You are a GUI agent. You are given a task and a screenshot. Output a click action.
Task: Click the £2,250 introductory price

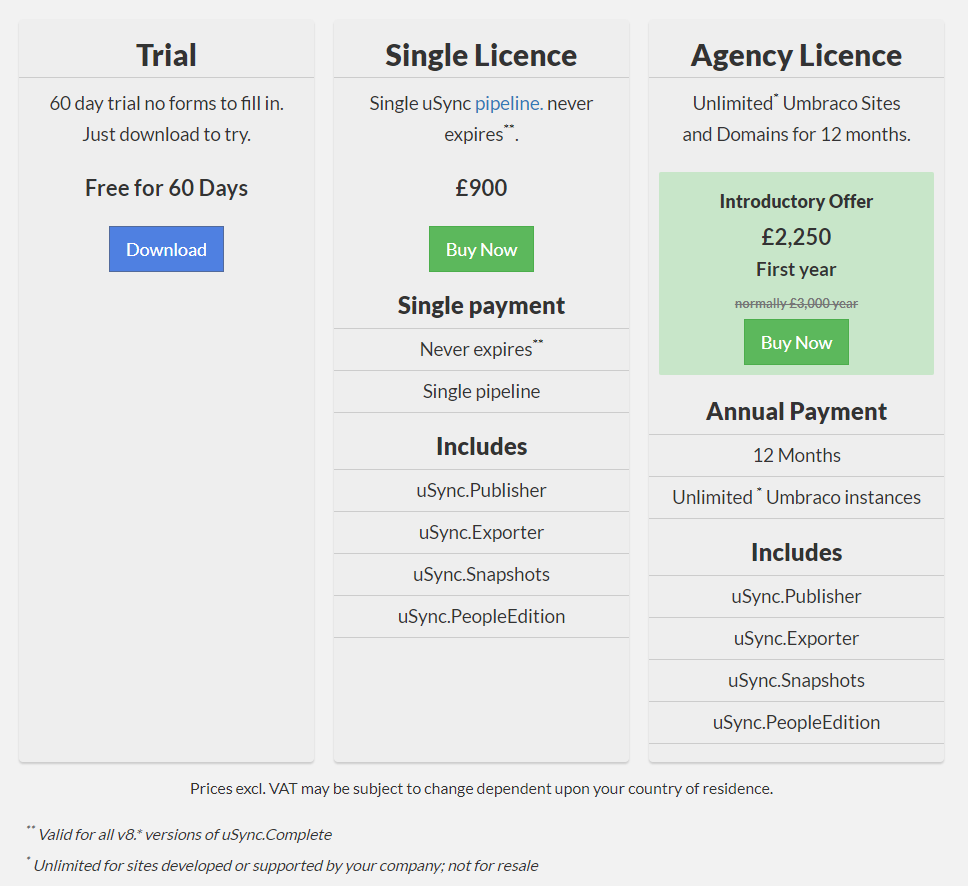click(795, 236)
